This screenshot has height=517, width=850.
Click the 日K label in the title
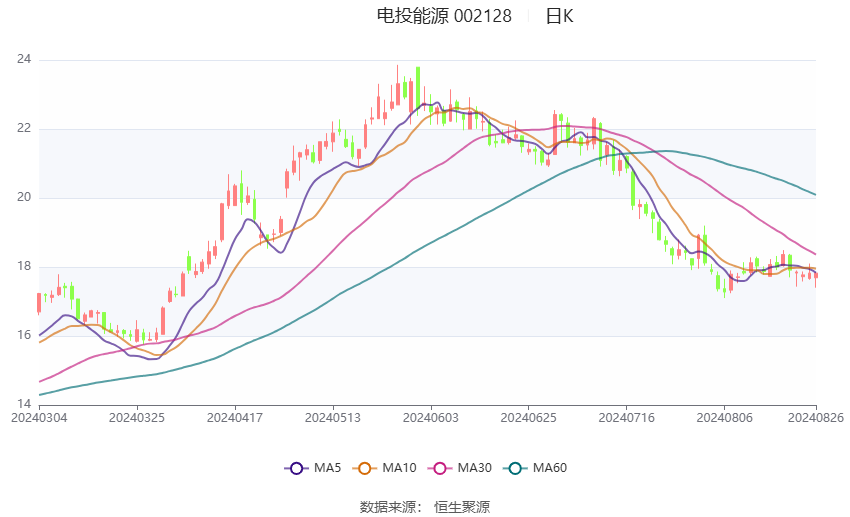click(559, 16)
